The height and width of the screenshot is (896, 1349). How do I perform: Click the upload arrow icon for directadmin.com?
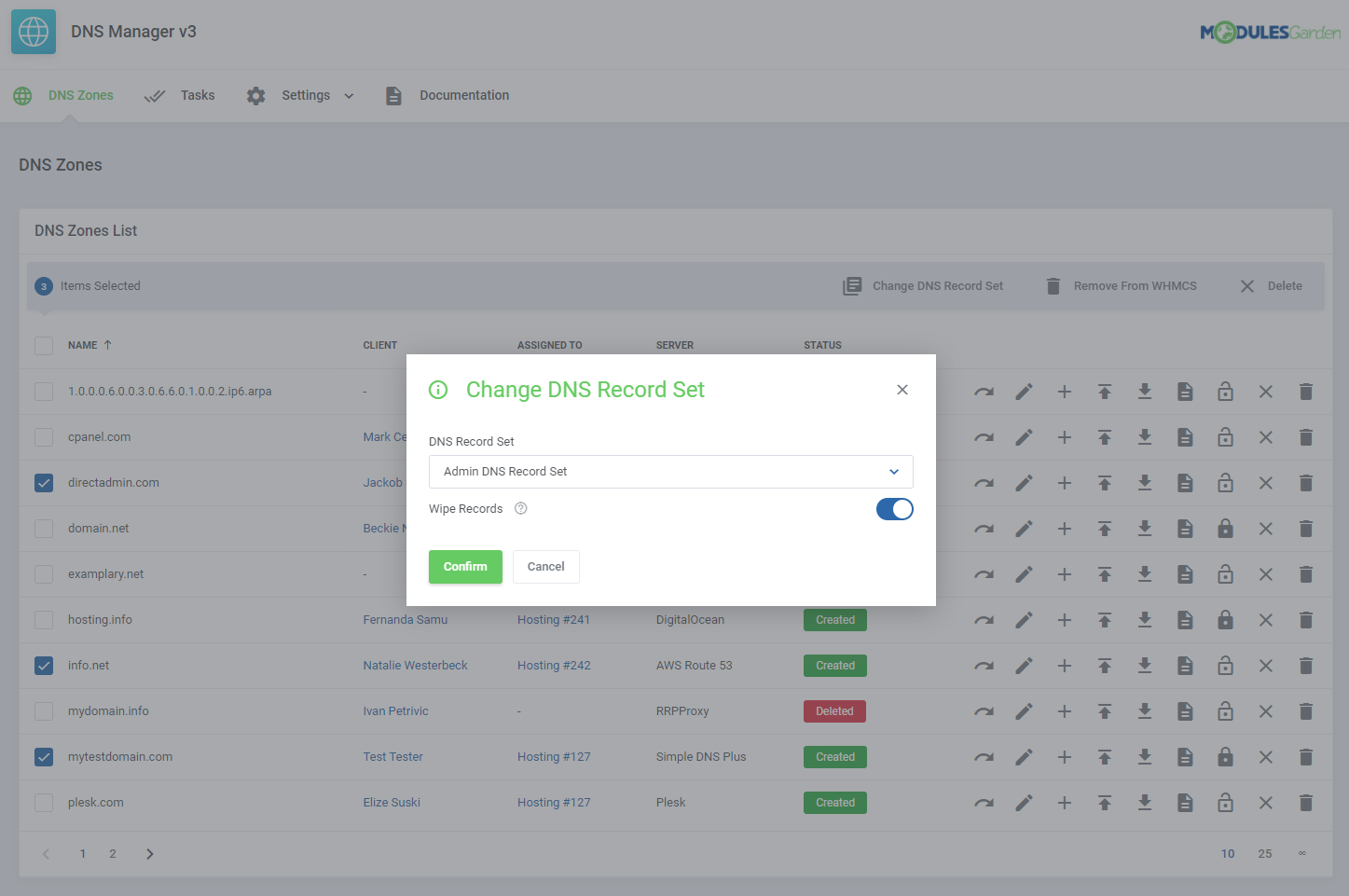pos(1105,483)
